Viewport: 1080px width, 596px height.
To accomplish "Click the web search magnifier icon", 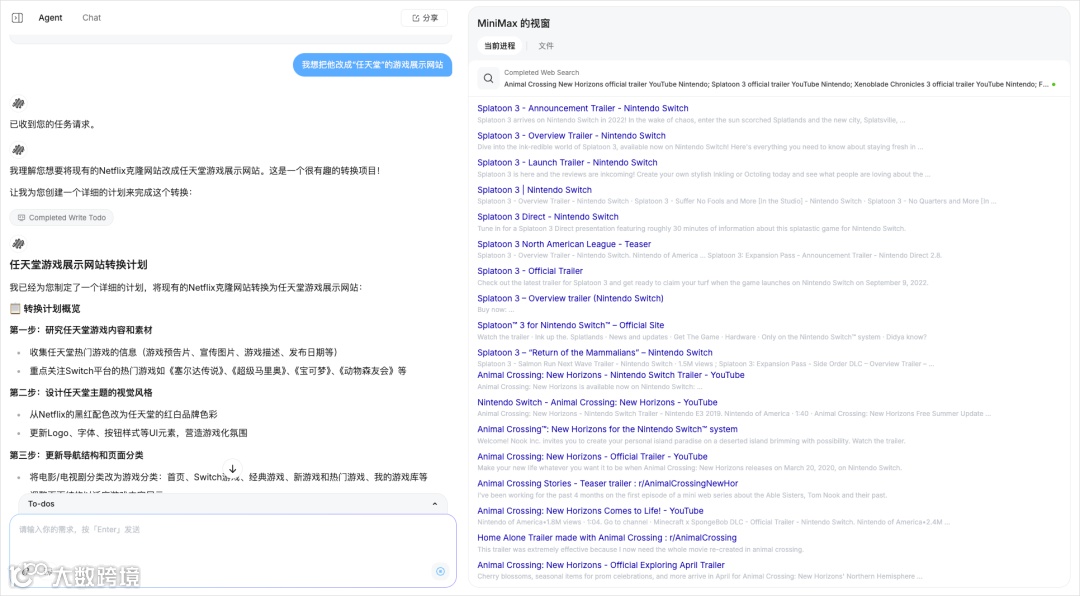I will (x=488, y=79).
